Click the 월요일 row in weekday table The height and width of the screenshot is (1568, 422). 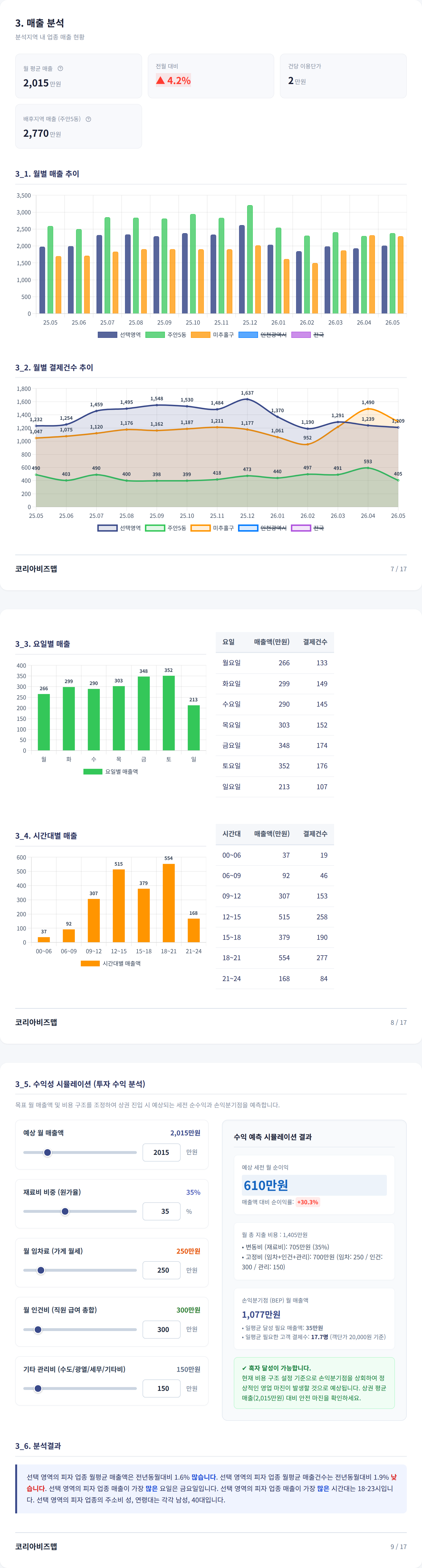click(275, 663)
